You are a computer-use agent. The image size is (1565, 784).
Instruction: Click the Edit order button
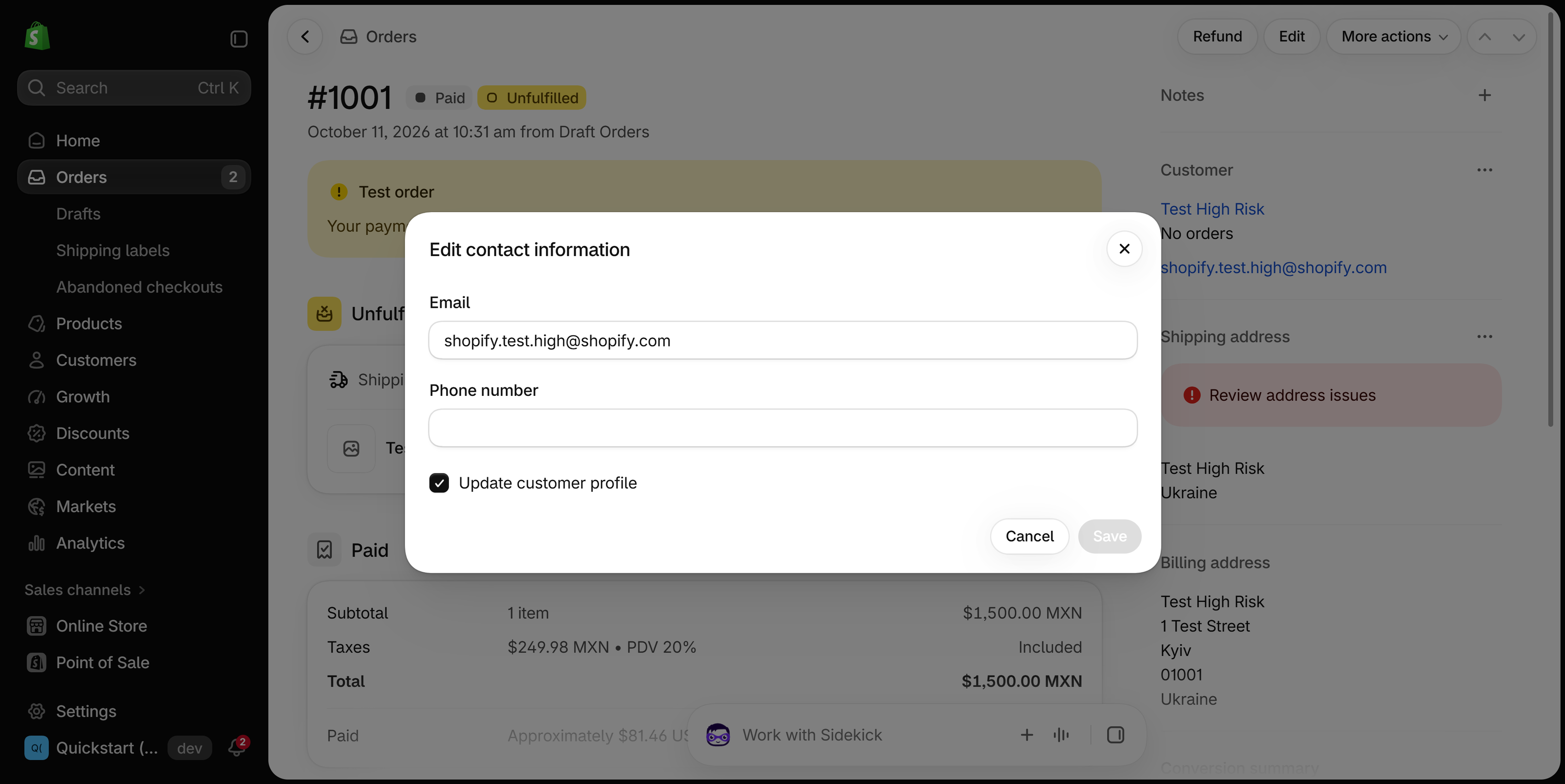1292,37
